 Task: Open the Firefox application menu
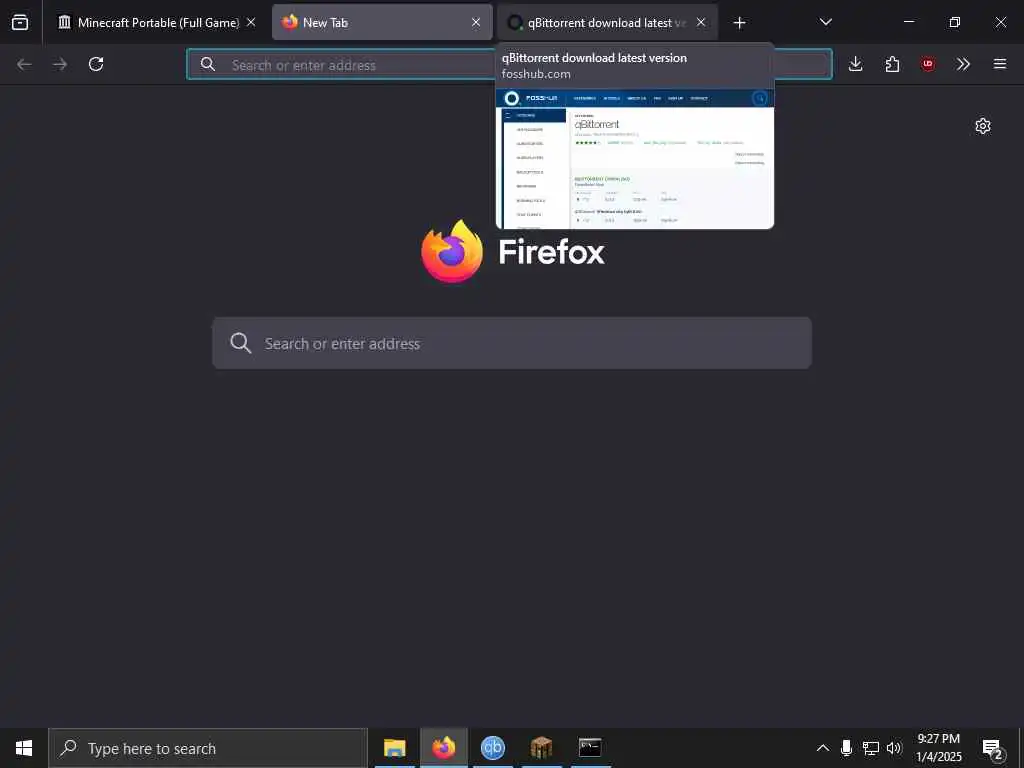pyautogui.click(x=1000, y=64)
